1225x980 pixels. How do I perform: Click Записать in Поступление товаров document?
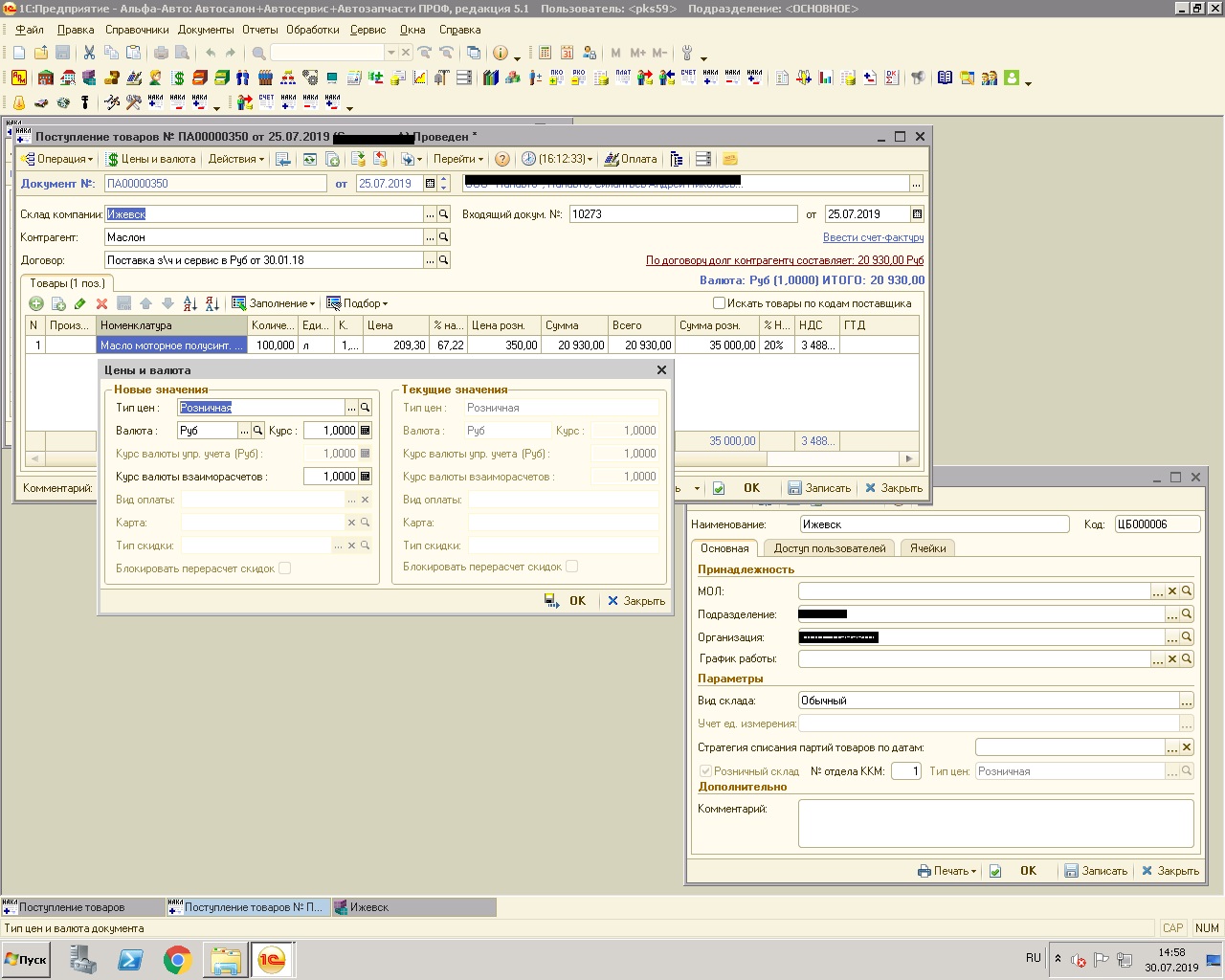819,488
